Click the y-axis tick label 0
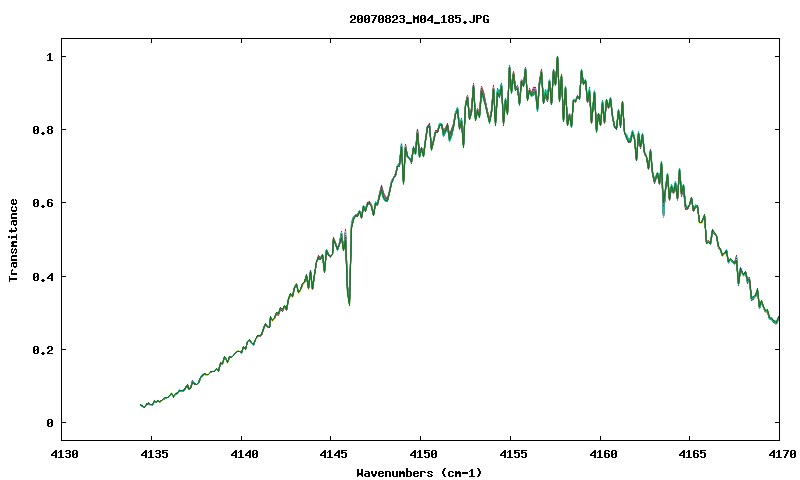 pyautogui.click(x=49, y=423)
